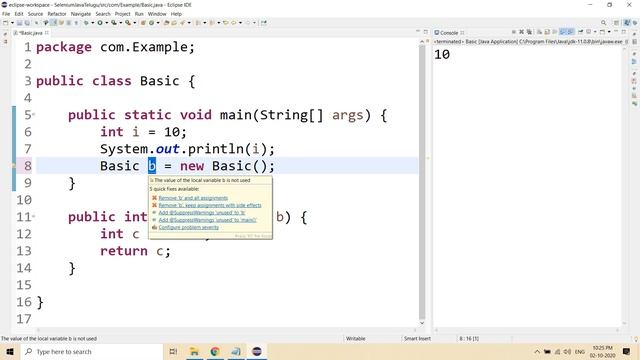The image size is (640, 360).
Task: Expand the Debug button dropdown arrow
Action: click(x=93, y=23)
